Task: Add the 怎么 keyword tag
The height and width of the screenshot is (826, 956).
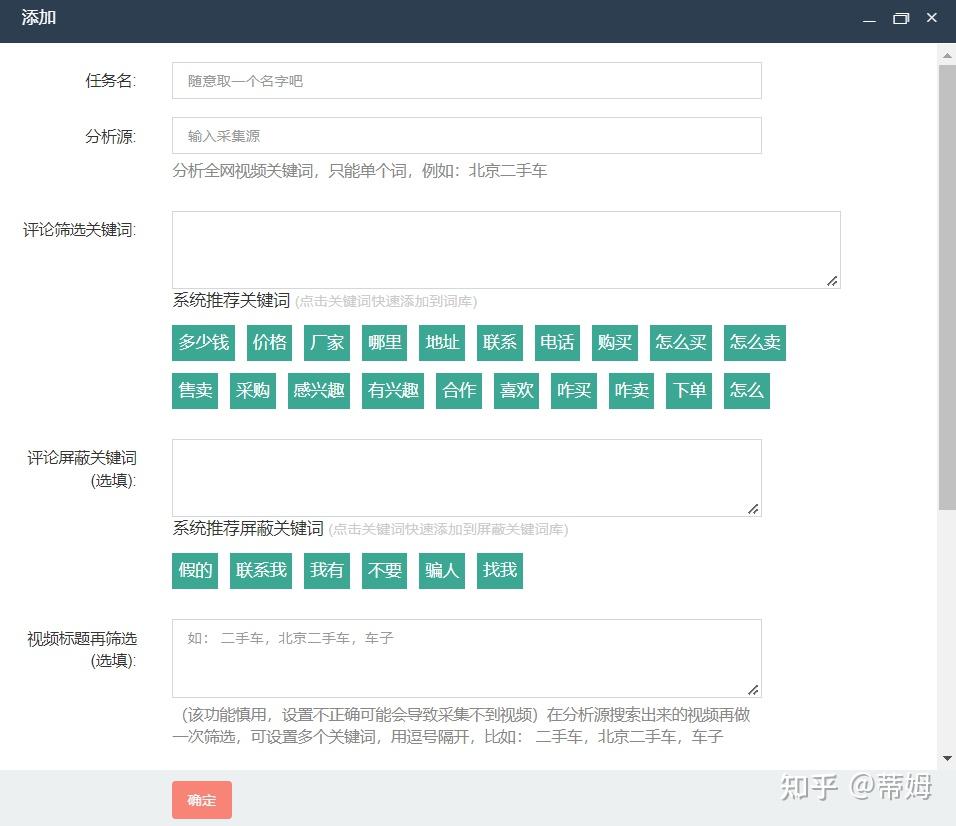Action: pyautogui.click(x=747, y=391)
